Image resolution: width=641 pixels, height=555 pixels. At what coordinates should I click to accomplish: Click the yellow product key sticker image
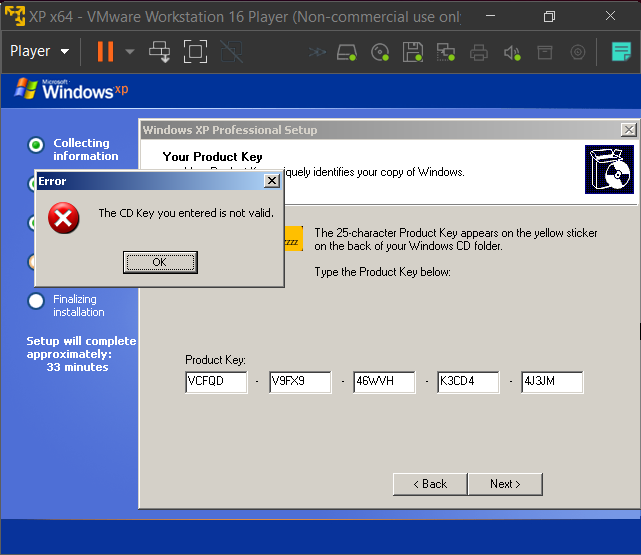coord(294,238)
